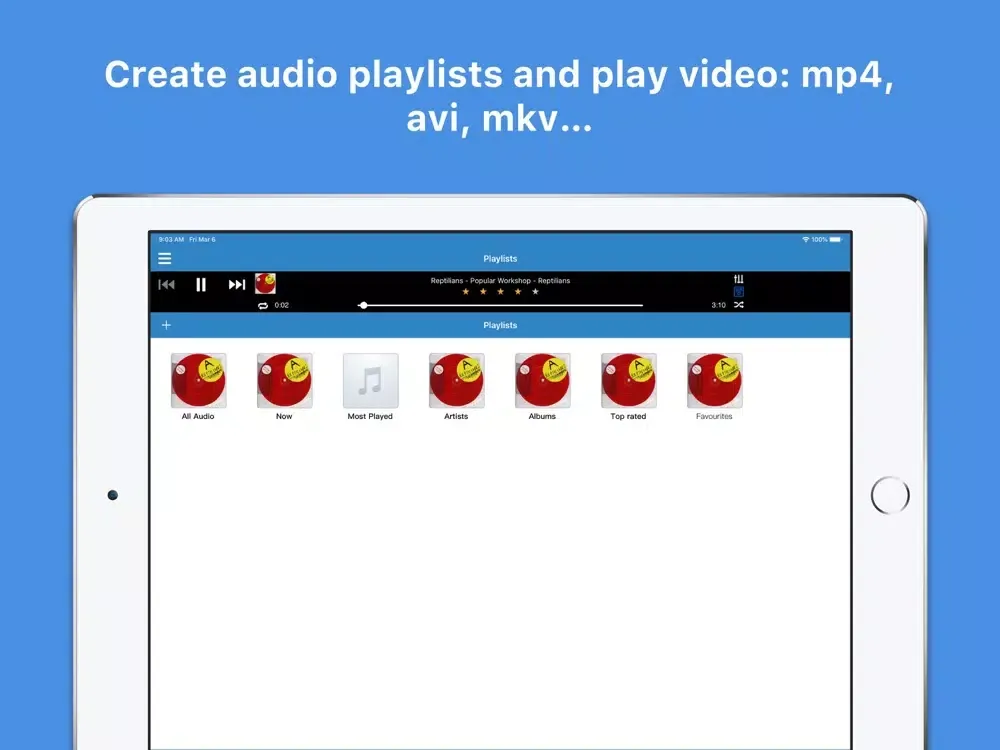Click the elapsed time 0:02
Image resolution: width=1000 pixels, height=750 pixels.
click(282, 305)
